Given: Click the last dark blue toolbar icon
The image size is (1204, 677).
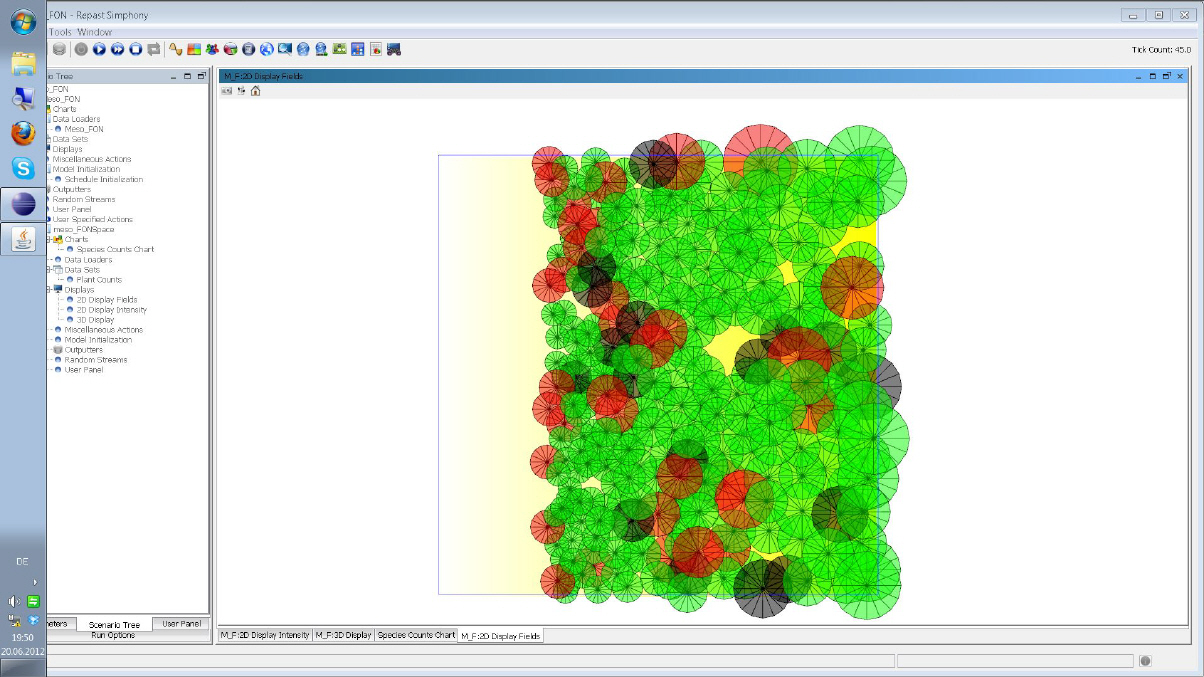Looking at the screenshot, I should (394, 49).
